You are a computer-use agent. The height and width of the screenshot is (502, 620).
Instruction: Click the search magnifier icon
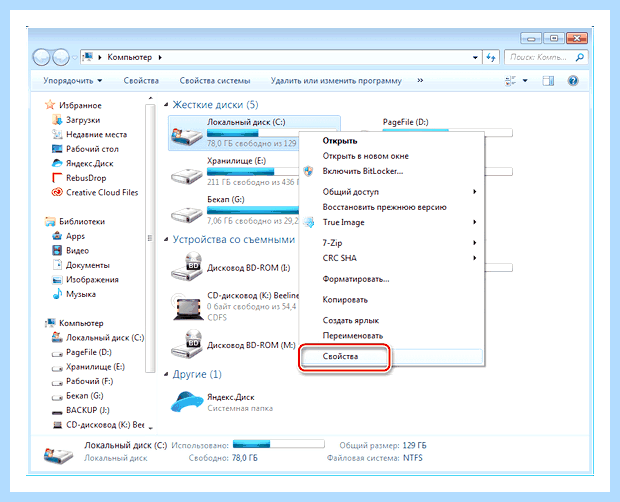(580, 57)
